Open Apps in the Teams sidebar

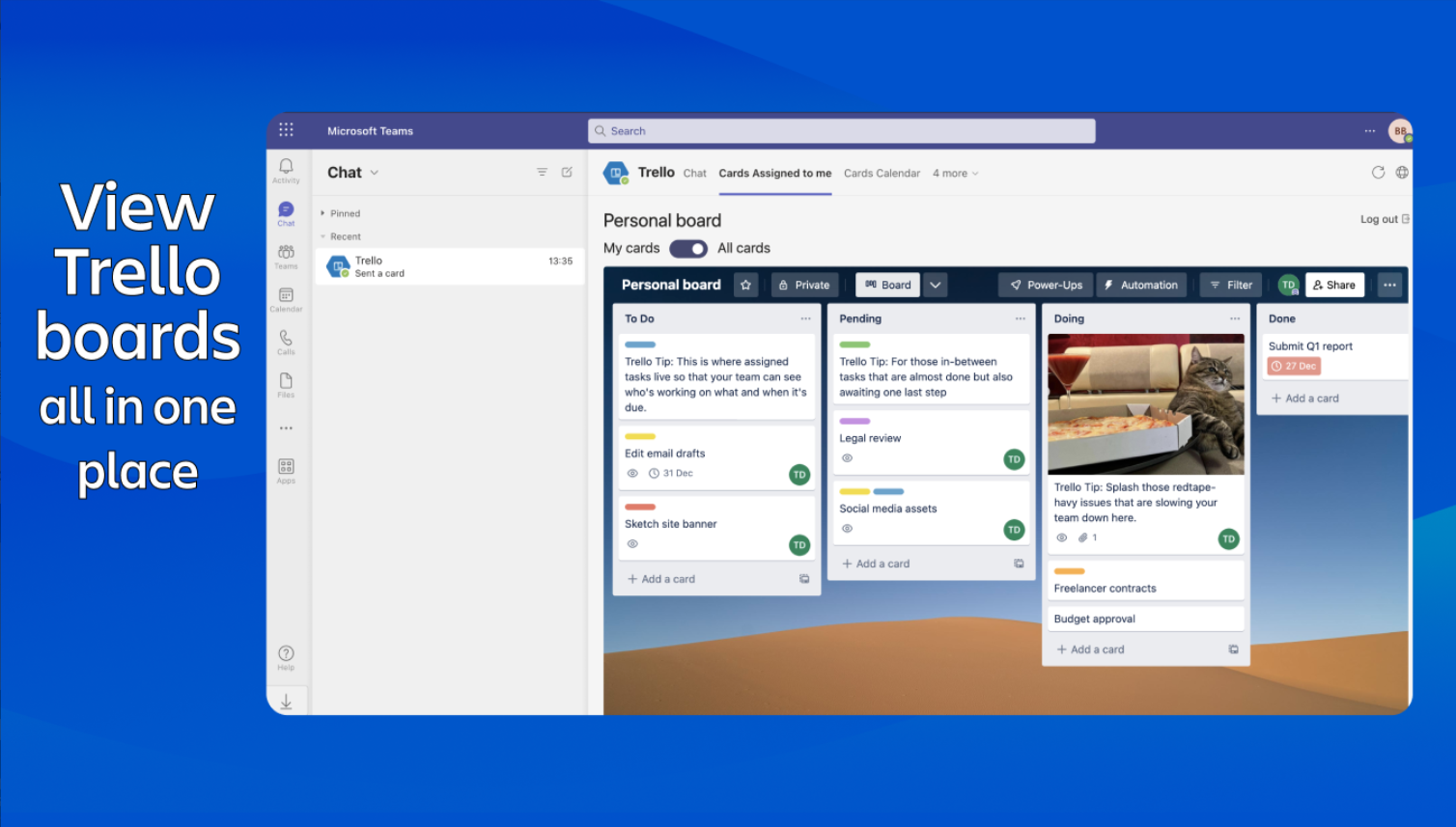click(x=286, y=471)
